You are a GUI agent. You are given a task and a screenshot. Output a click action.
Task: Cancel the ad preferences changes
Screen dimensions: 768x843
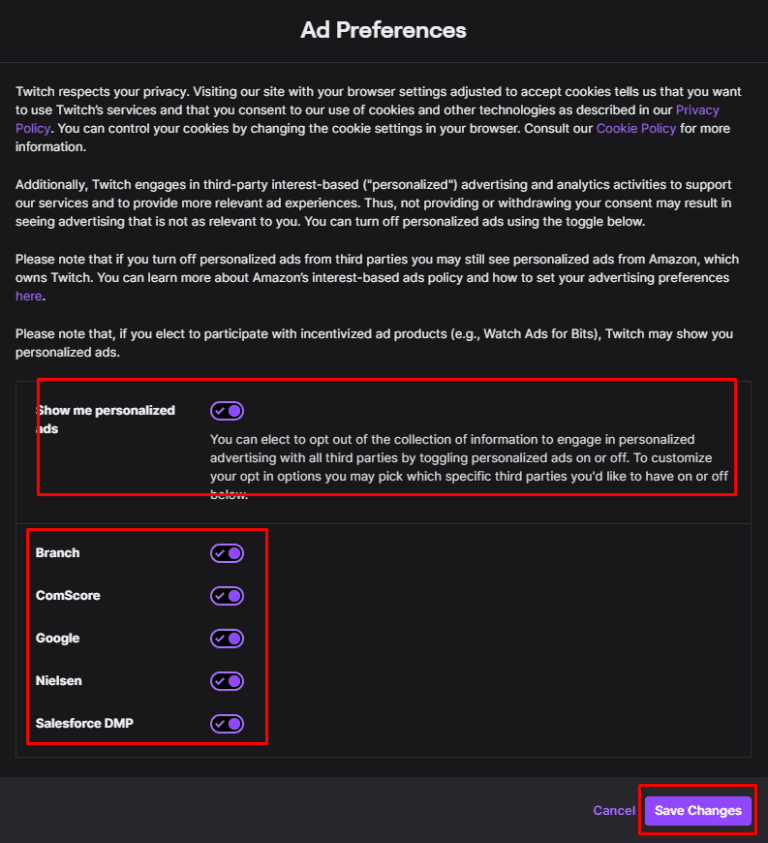613,810
